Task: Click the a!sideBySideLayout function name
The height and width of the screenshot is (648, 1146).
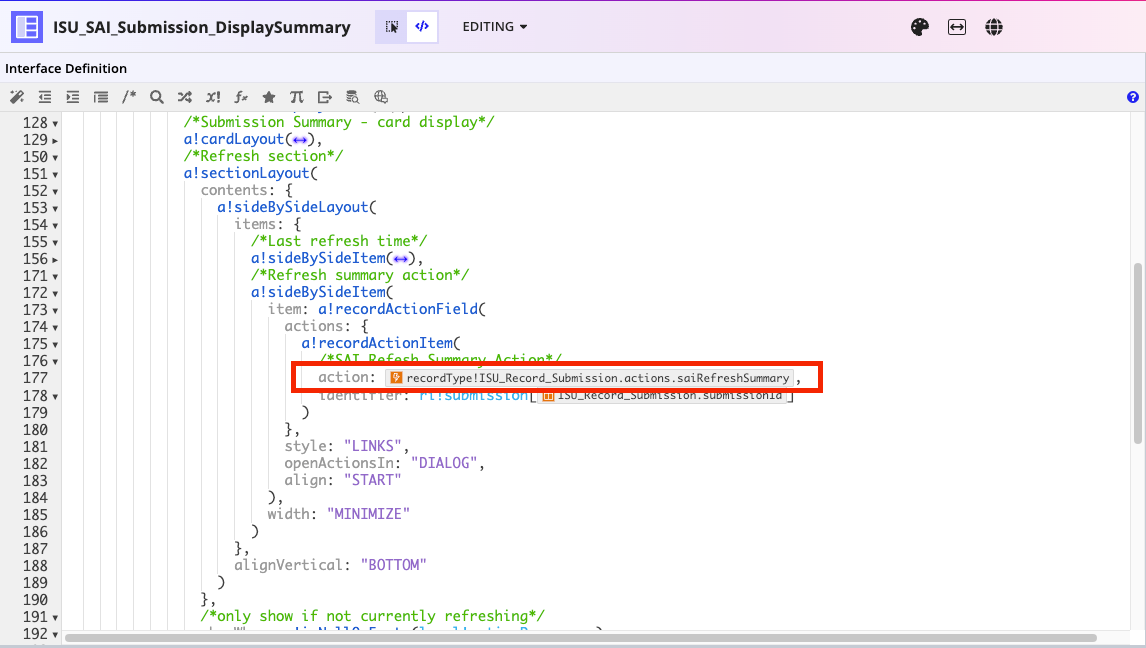Action: (x=292, y=207)
